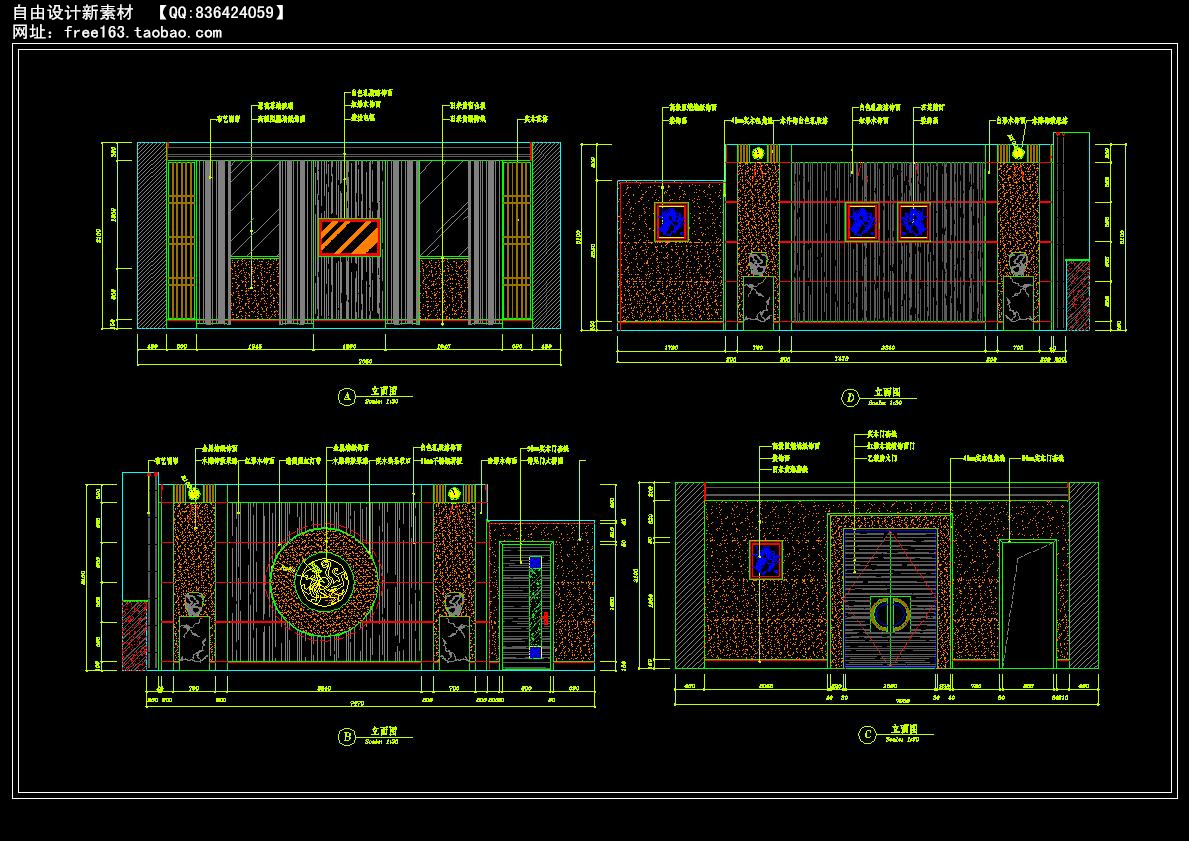Click the right yellow wall lamp in elevation B
Image resolution: width=1189 pixels, height=841 pixels.
[453, 494]
